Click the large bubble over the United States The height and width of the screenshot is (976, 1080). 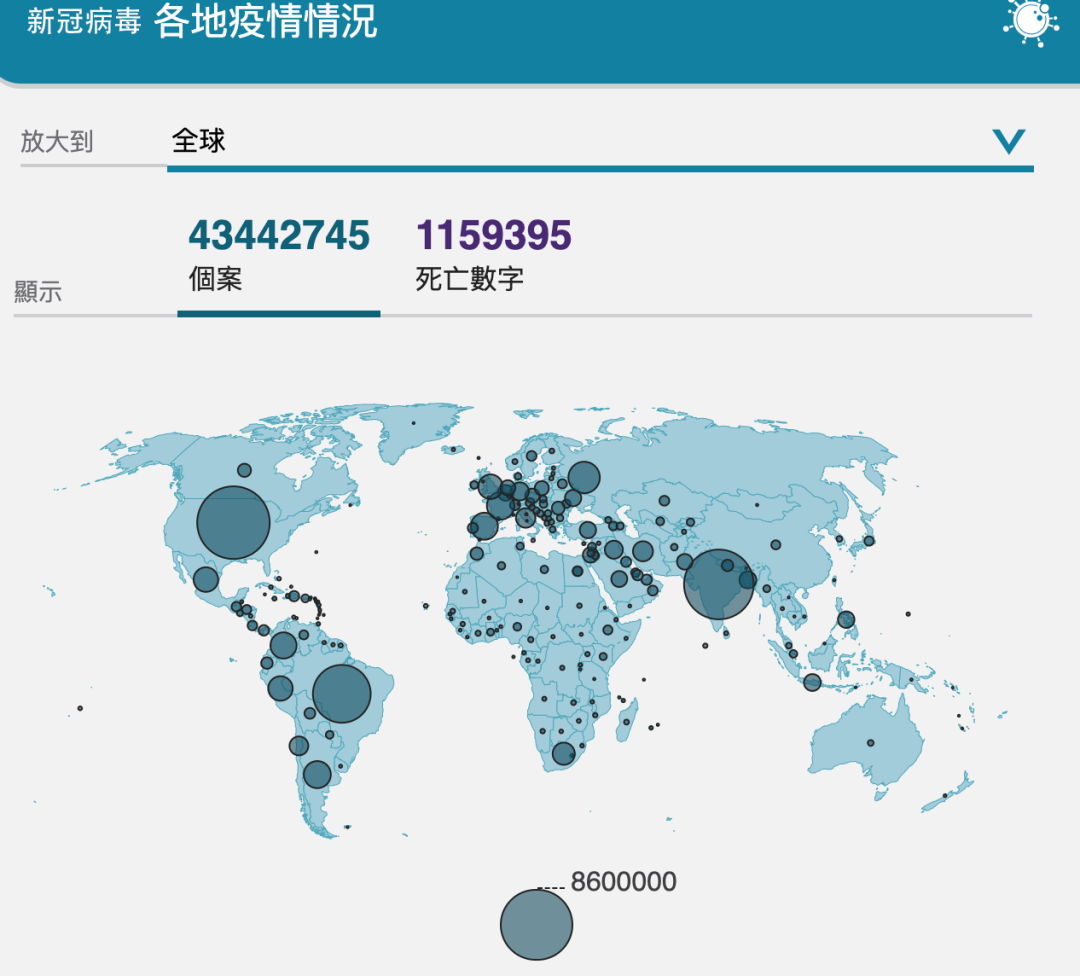233,522
